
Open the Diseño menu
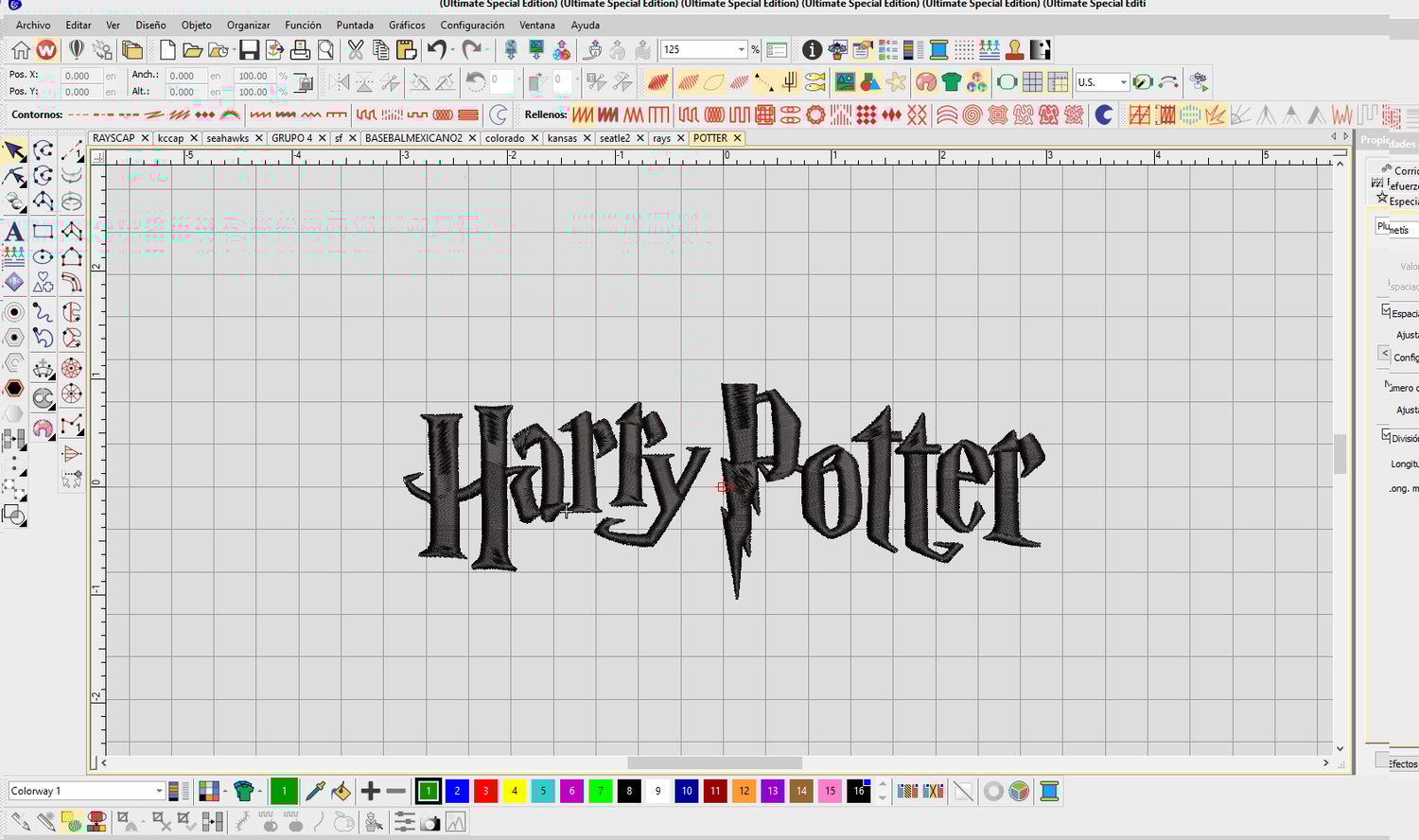(150, 25)
